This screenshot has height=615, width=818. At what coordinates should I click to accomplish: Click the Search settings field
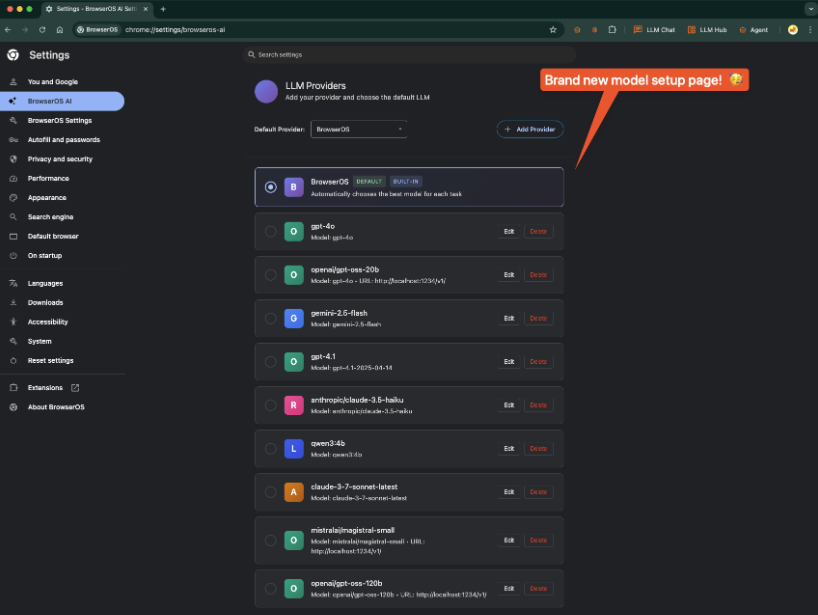[410, 54]
